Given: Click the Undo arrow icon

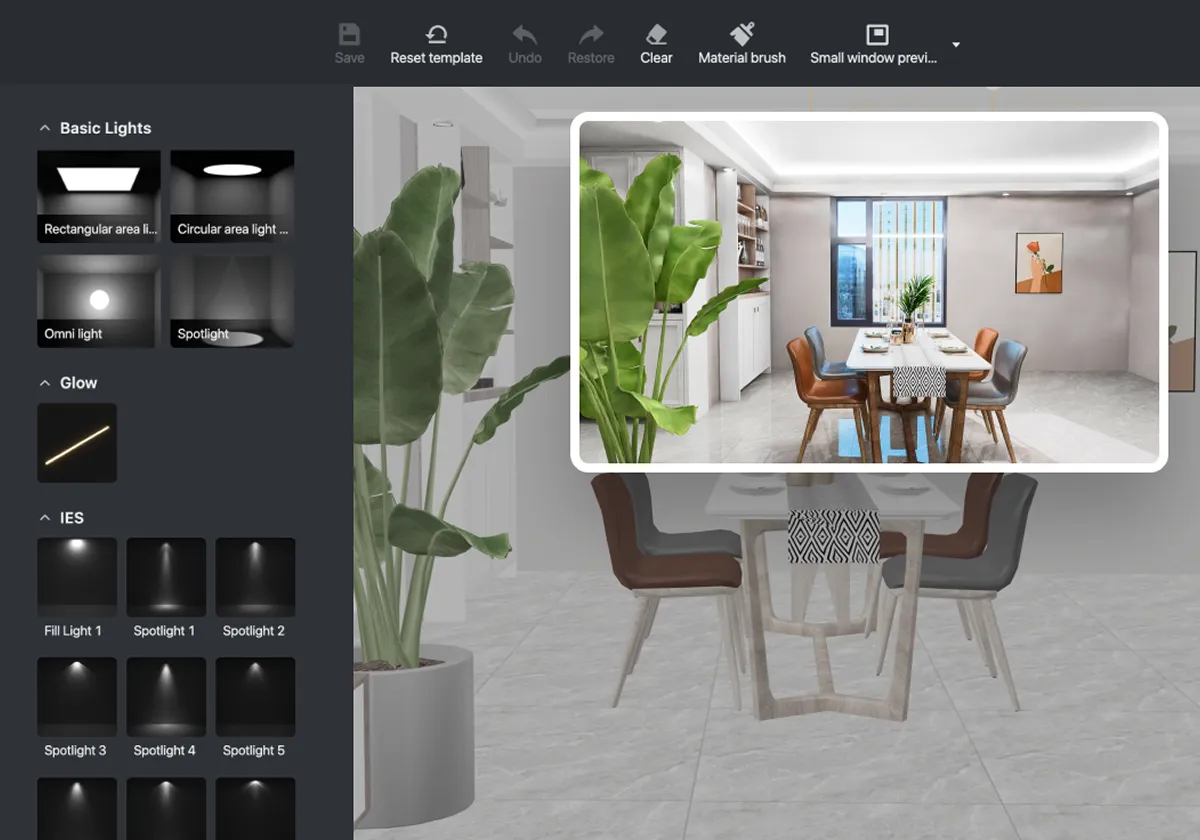Looking at the screenshot, I should pos(524,35).
